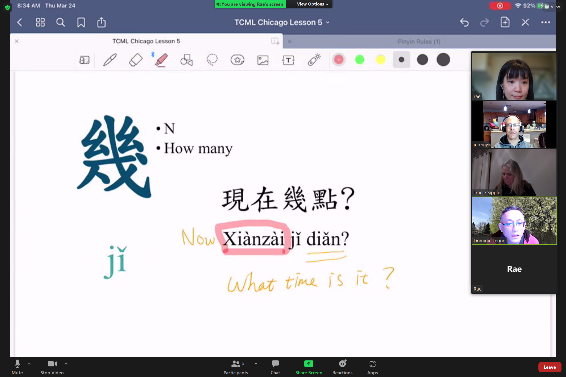
Task: Select the Laser pointer tool
Action: click(314, 60)
